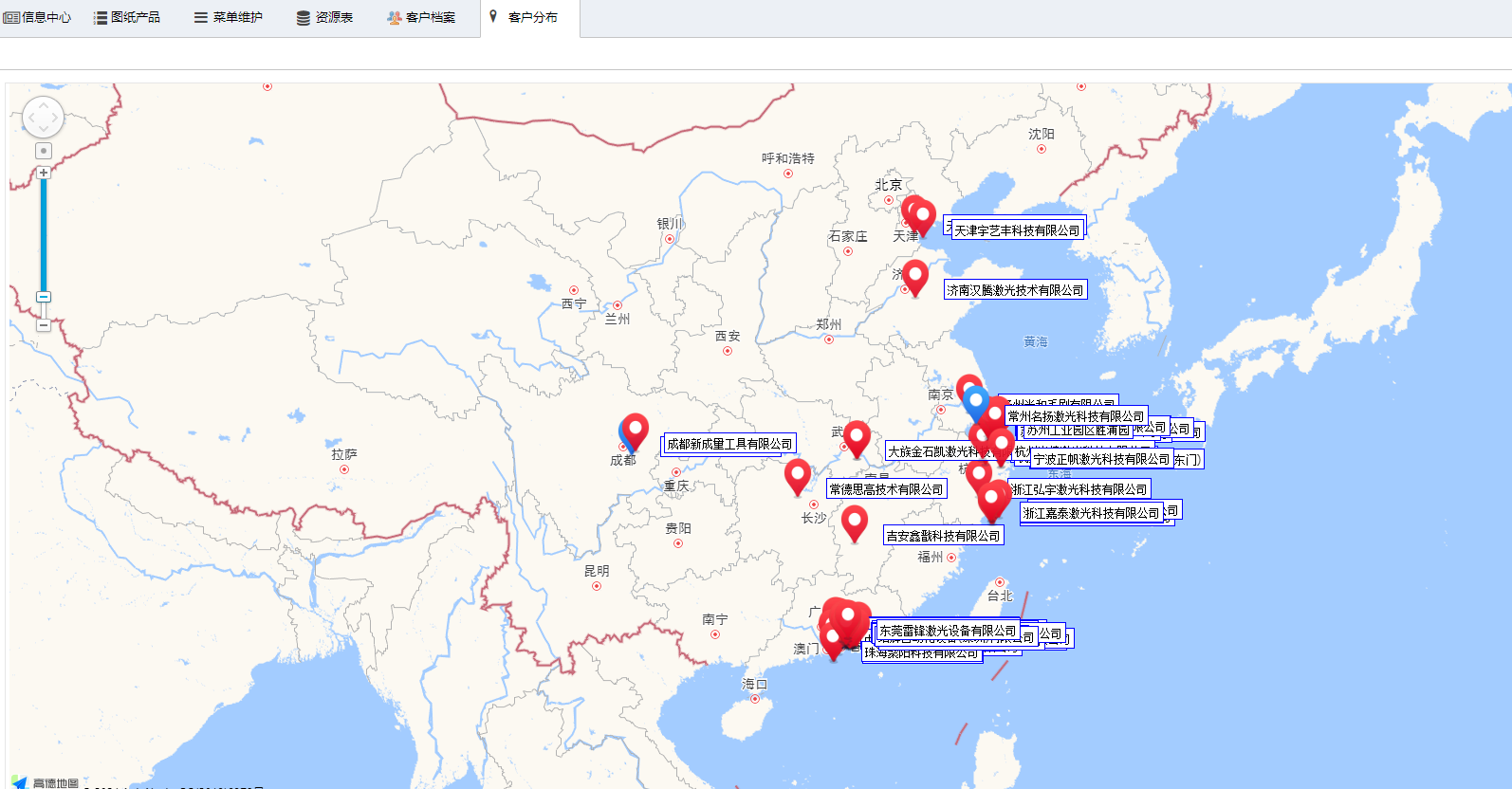This screenshot has width=1512, height=789.
Task: Click the red marker at Tianjin
Action: click(922, 216)
